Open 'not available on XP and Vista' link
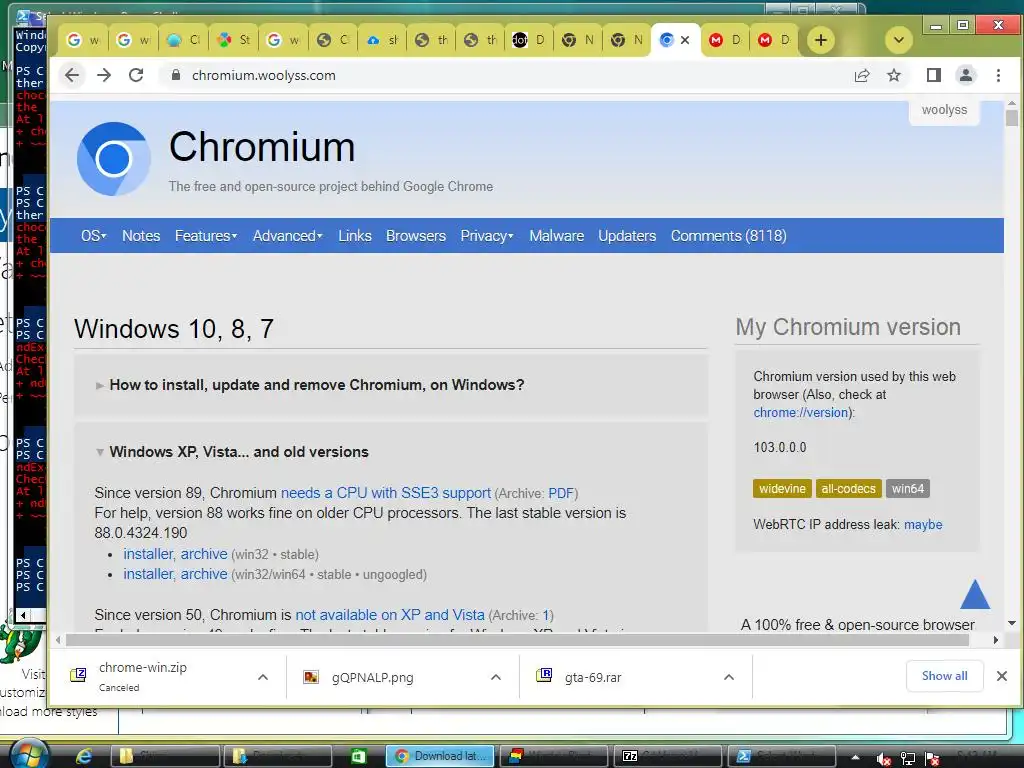Screen dimensions: 1024x768 coord(390,615)
